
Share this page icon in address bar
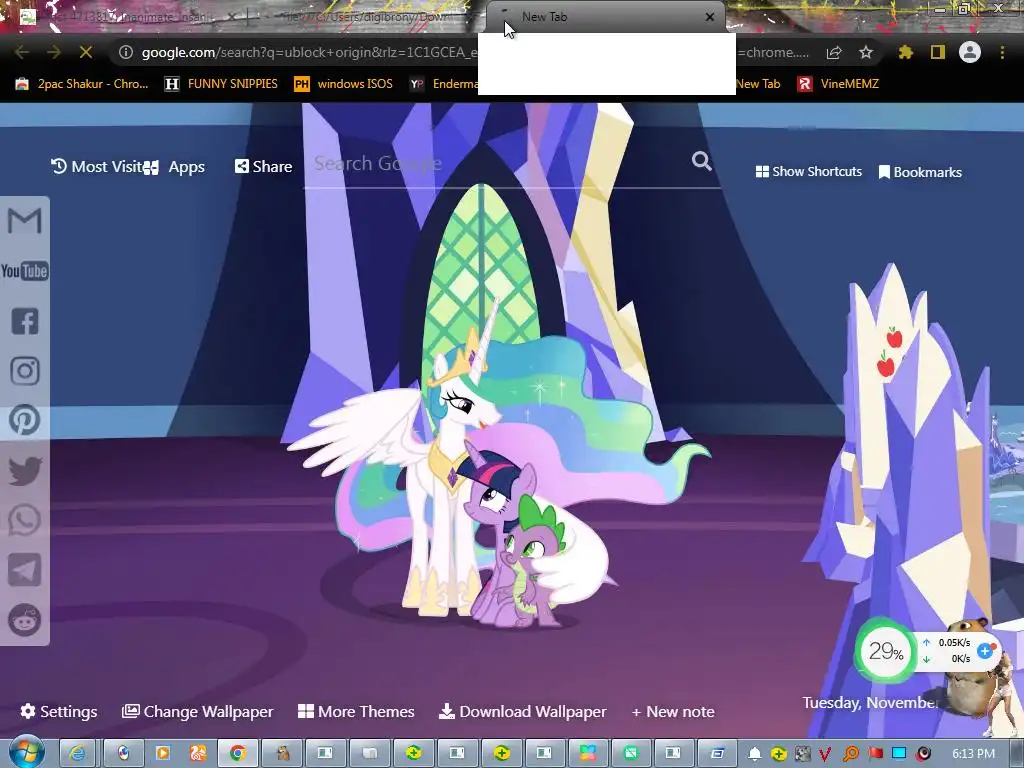[834, 52]
